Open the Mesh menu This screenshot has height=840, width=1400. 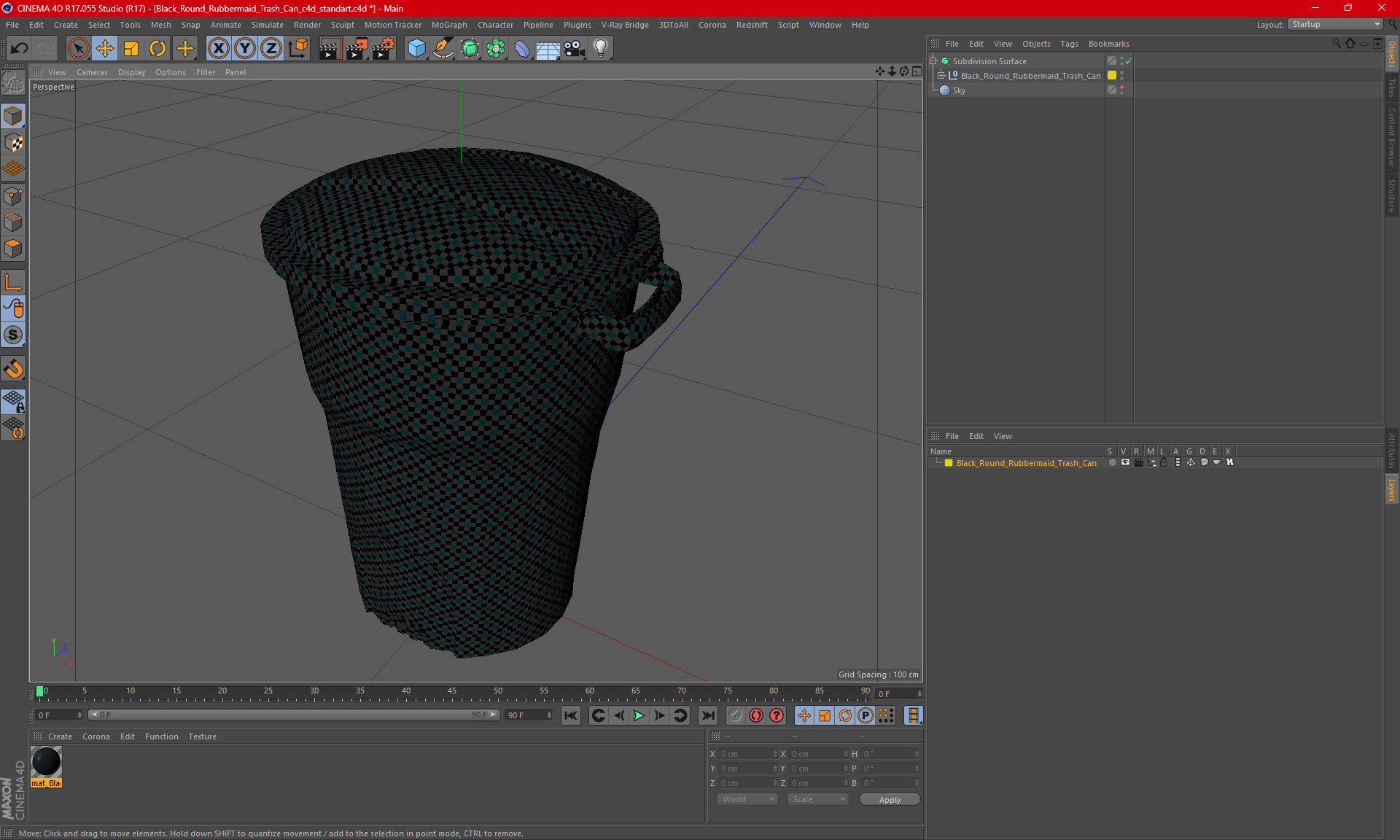(160, 25)
